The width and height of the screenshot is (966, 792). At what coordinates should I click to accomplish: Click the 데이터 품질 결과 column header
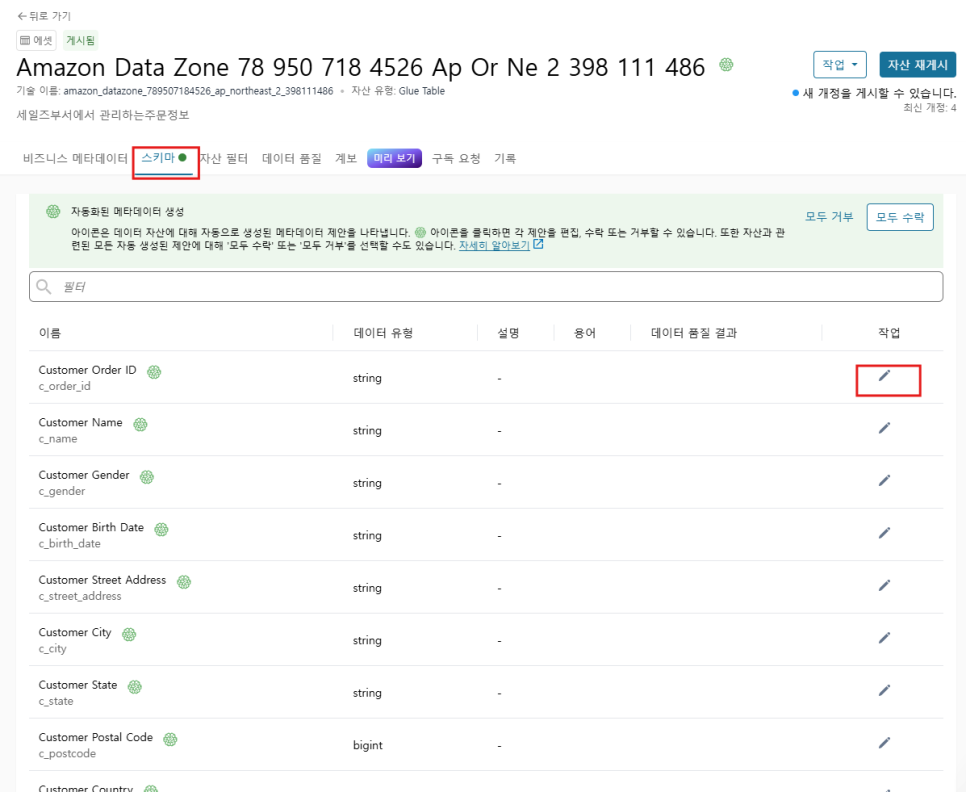(x=694, y=333)
